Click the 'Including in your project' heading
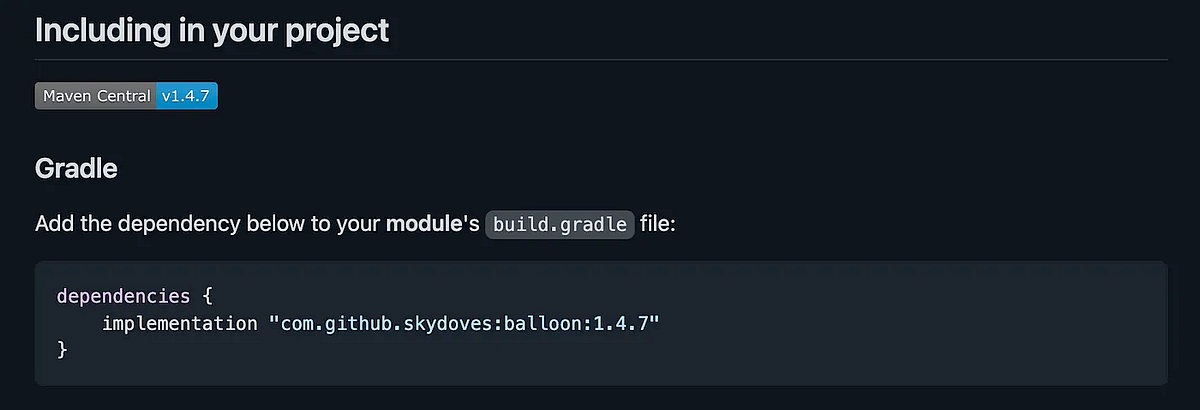Image resolution: width=1200 pixels, height=410 pixels. pos(212,30)
